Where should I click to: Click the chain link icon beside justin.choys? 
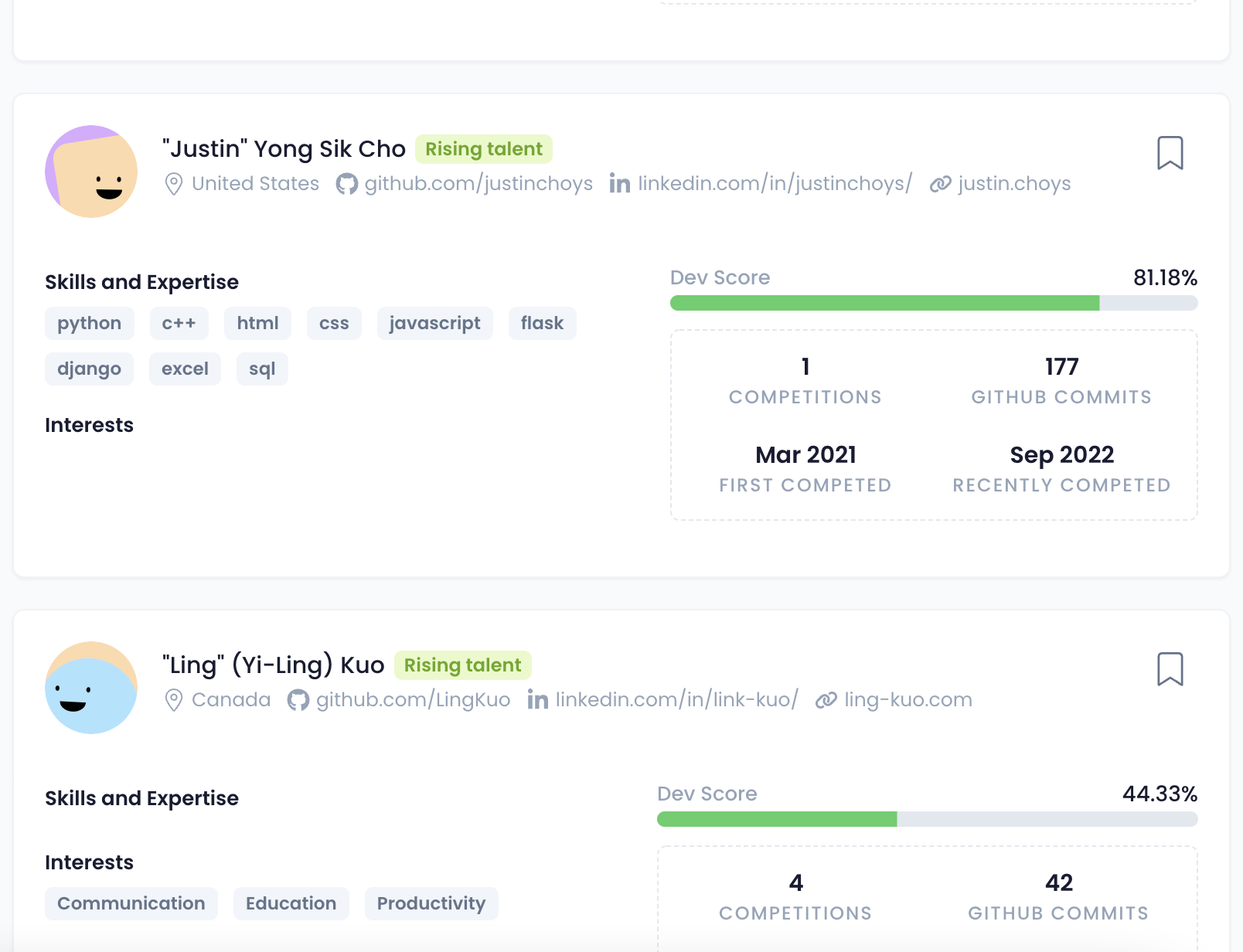coord(940,184)
